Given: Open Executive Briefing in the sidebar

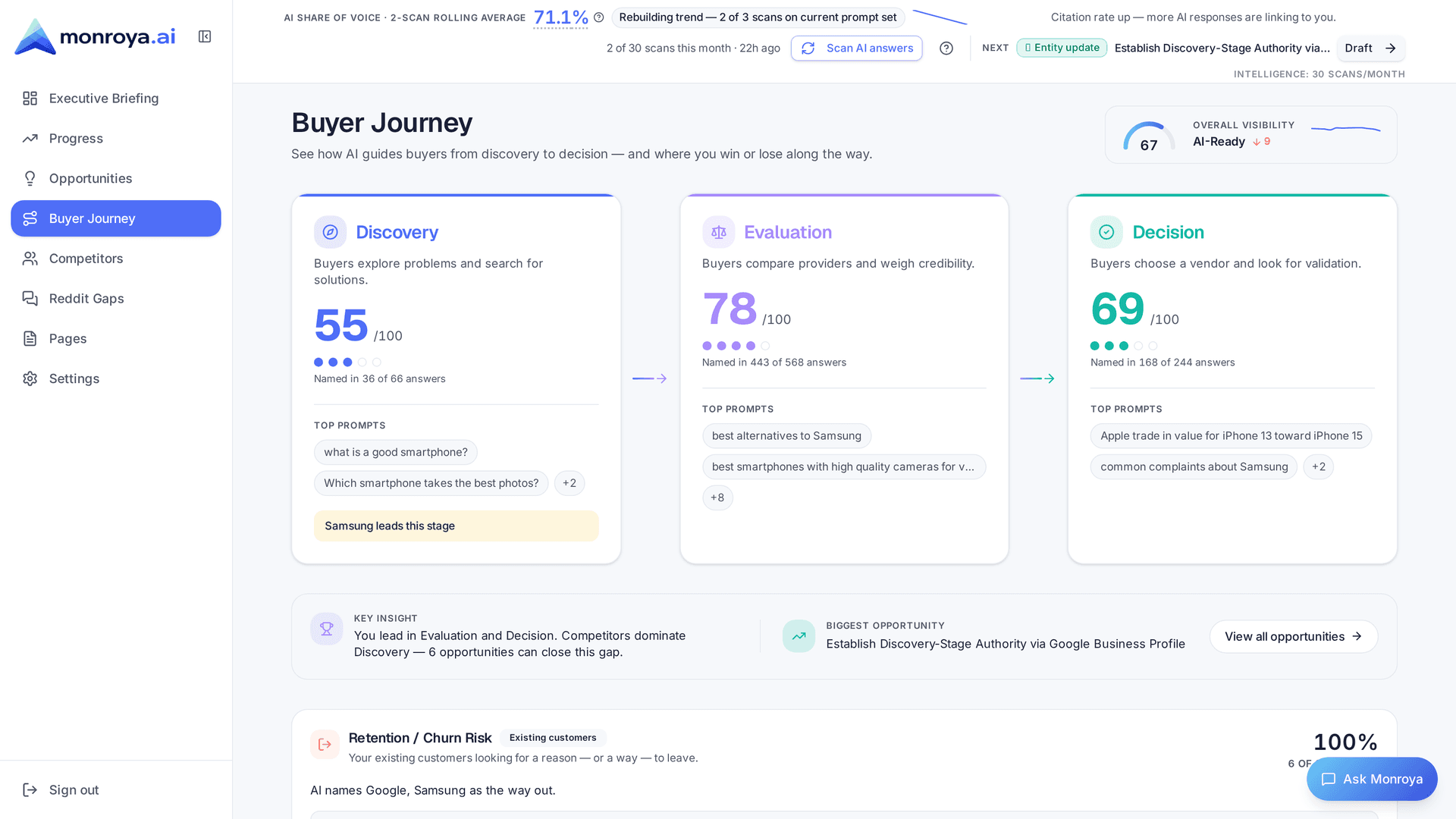Looking at the screenshot, I should (x=116, y=99).
